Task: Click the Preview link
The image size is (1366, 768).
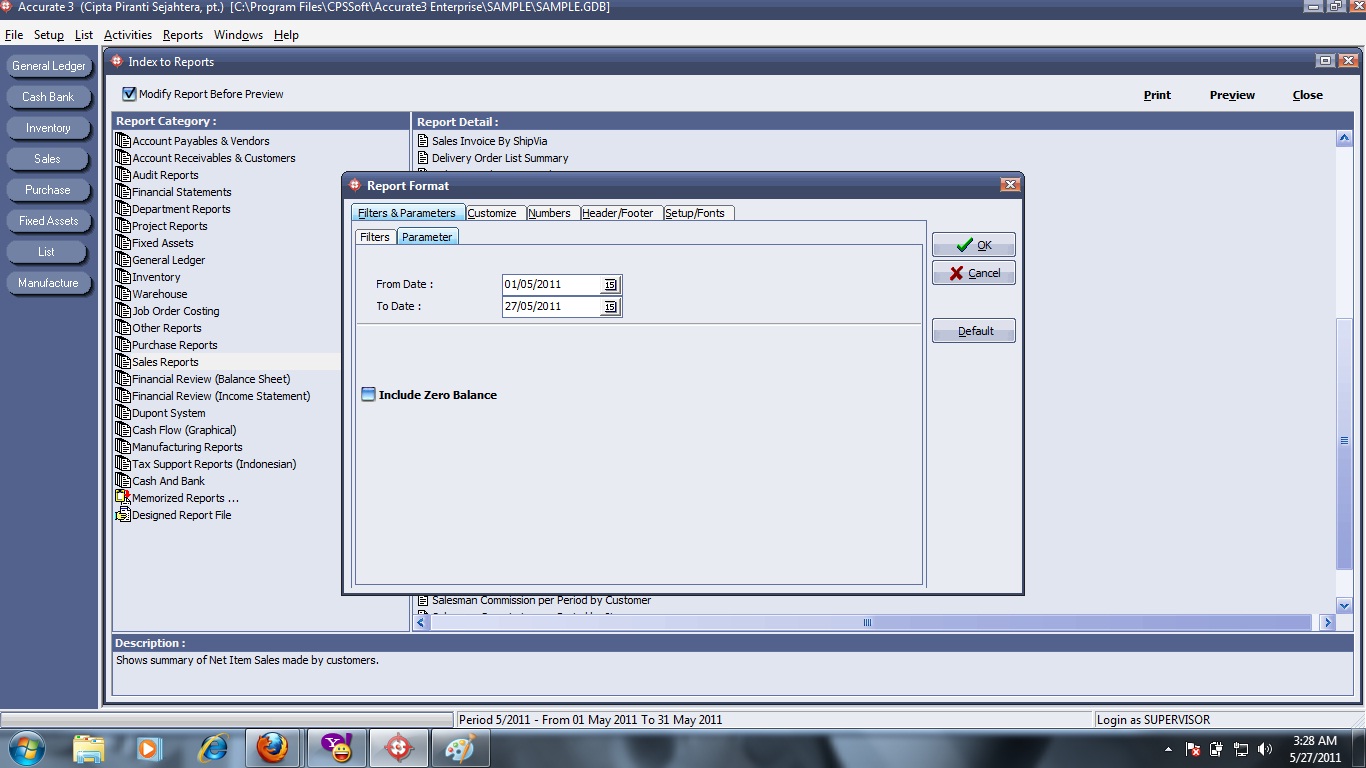Action: 1231,94
